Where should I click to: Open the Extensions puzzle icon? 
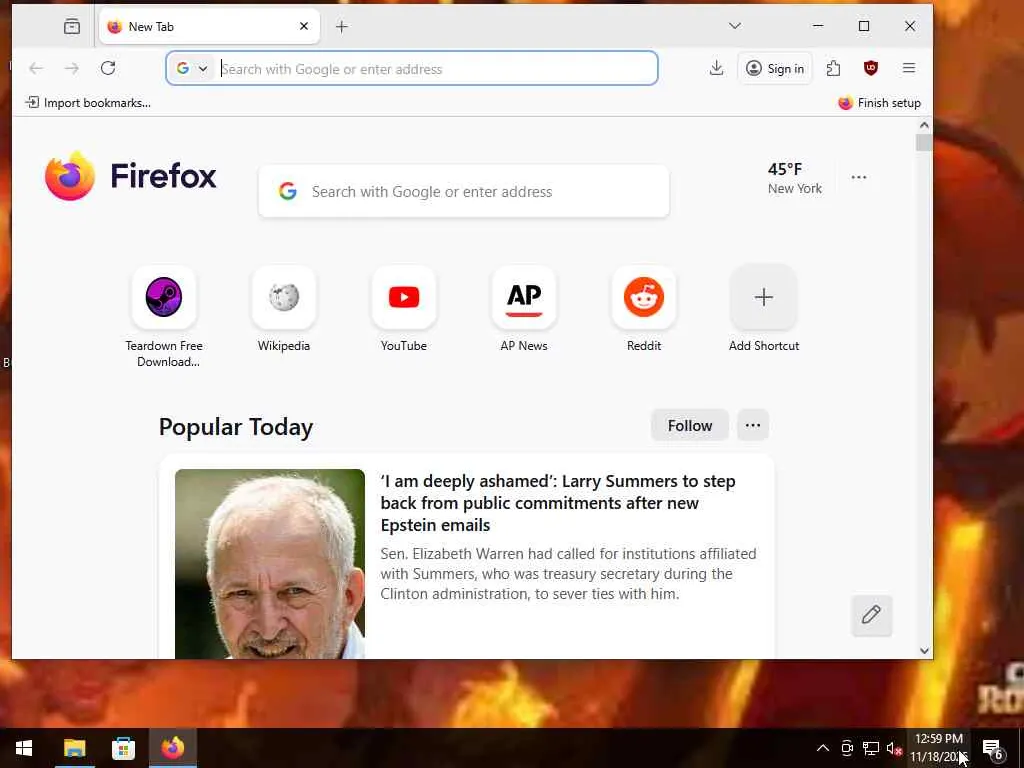(x=833, y=68)
